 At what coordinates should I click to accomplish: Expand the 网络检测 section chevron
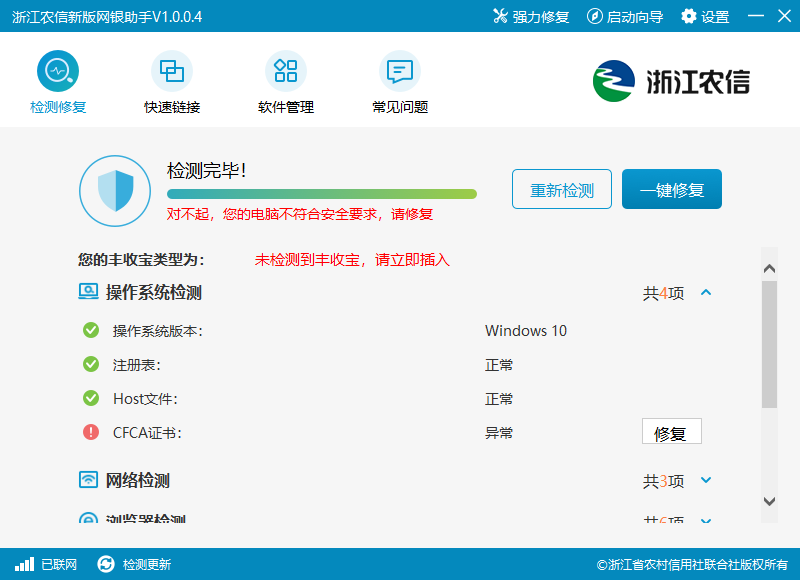(706, 480)
